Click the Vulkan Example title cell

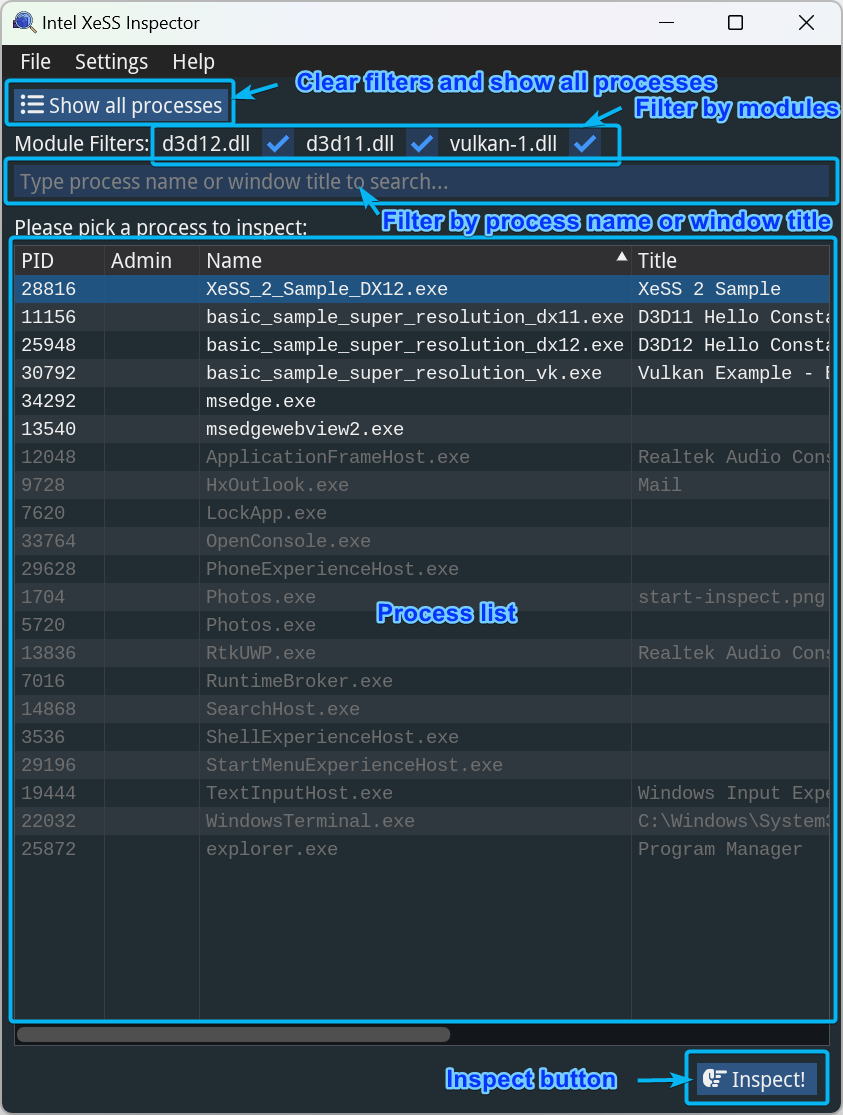pos(733,373)
